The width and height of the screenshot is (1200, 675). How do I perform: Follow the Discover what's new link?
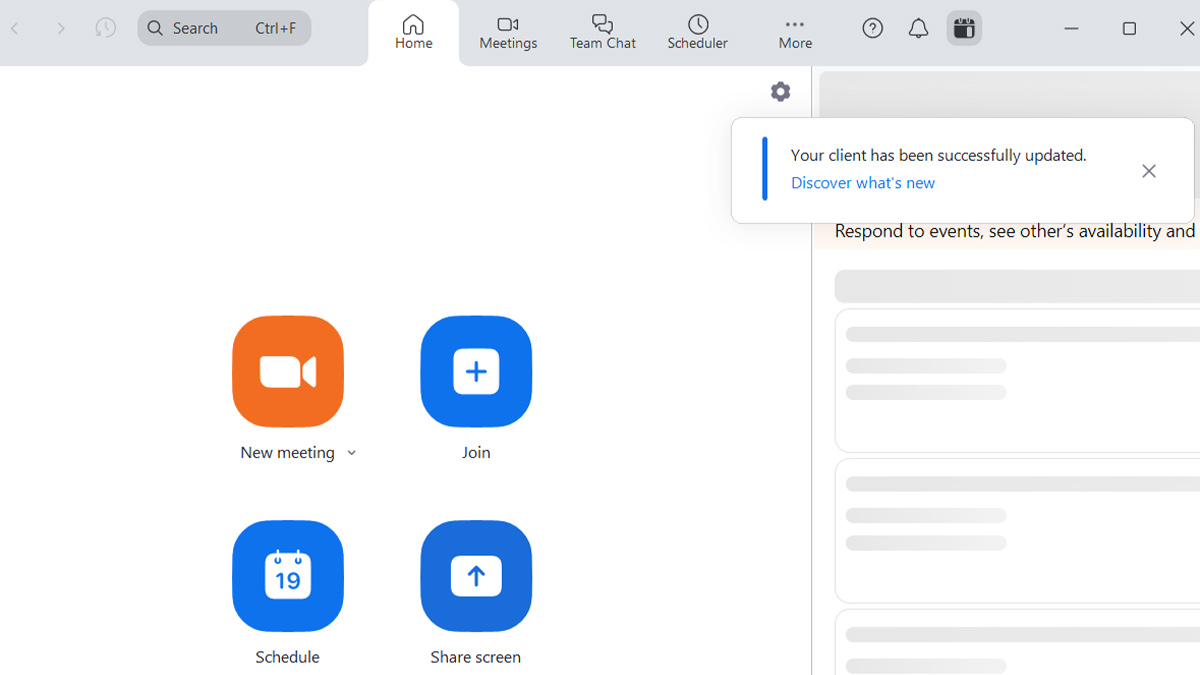863,183
